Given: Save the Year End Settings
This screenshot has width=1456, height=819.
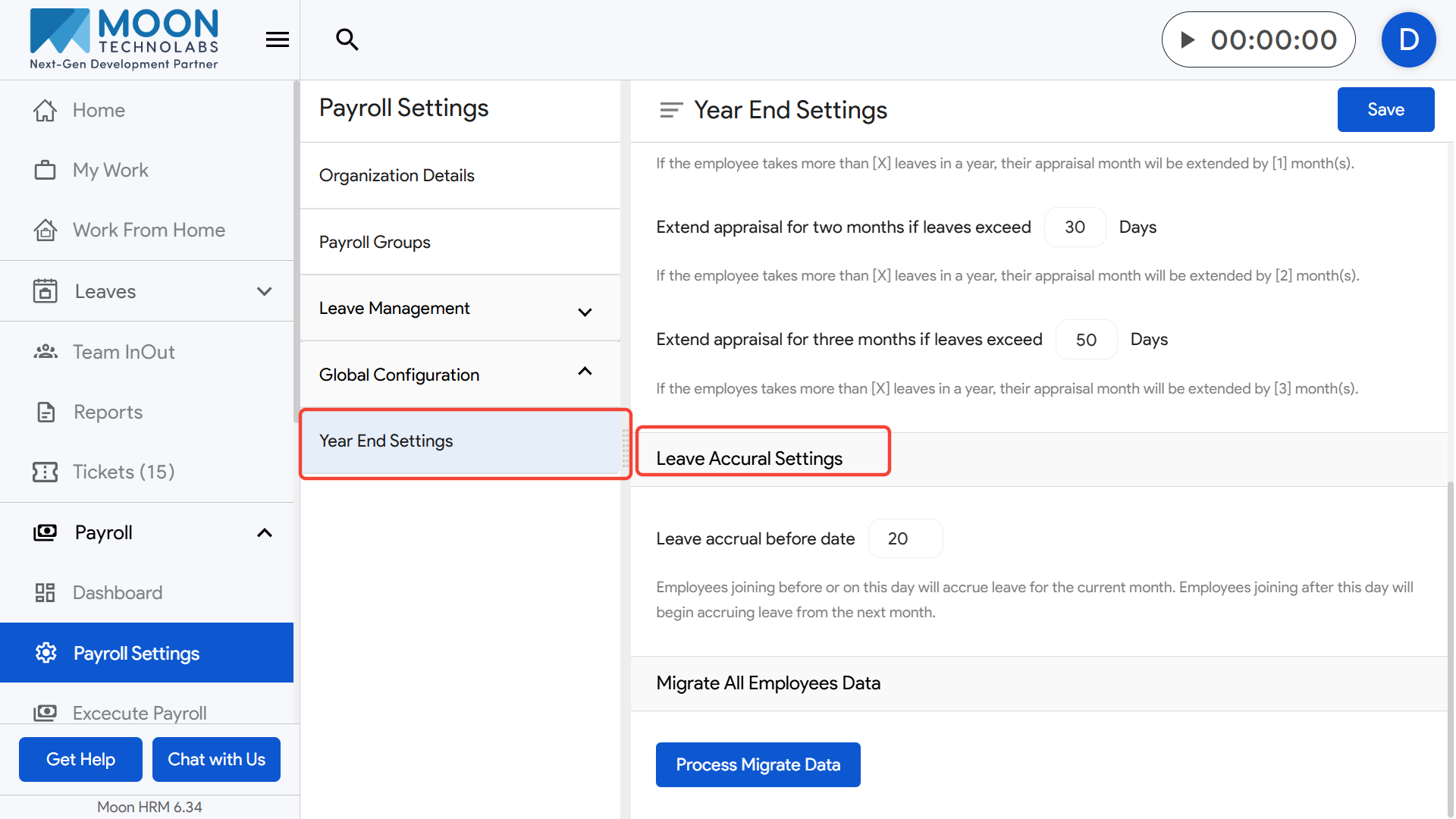Looking at the screenshot, I should (1385, 109).
